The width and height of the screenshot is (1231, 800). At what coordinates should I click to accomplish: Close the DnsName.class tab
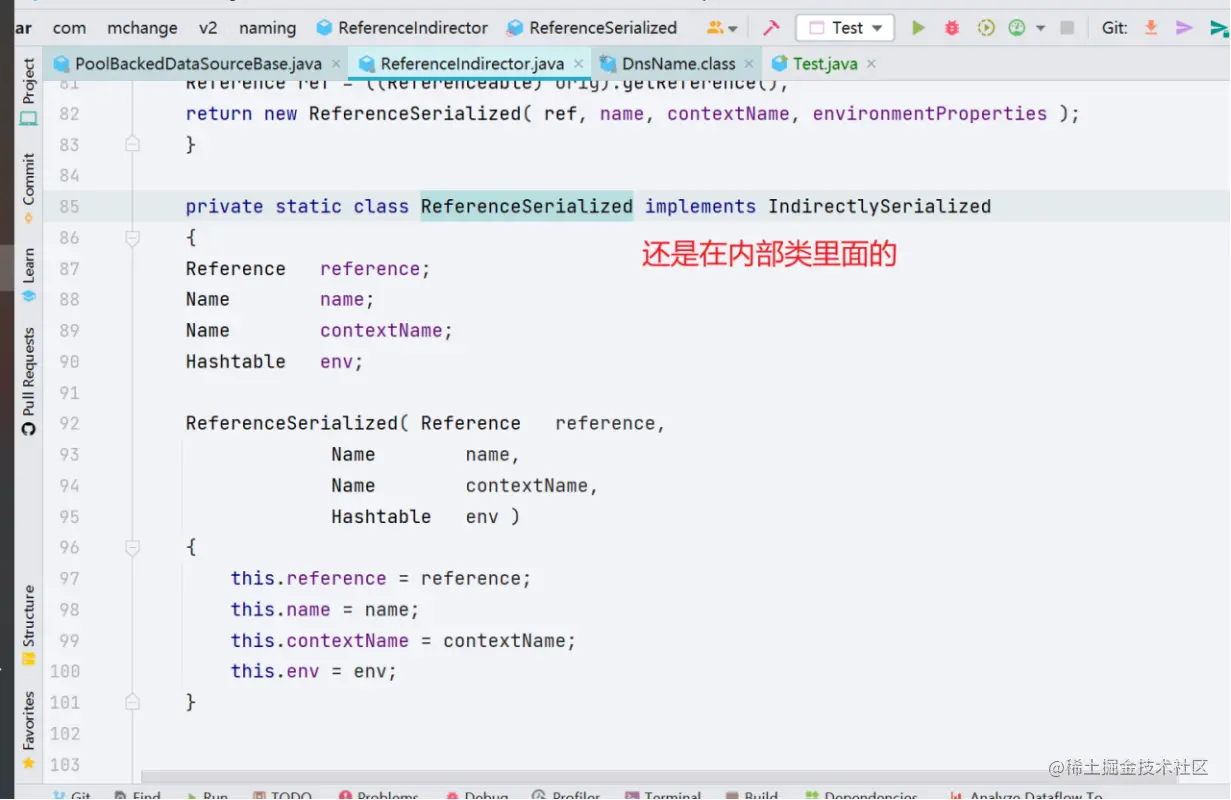click(x=749, y=64)
